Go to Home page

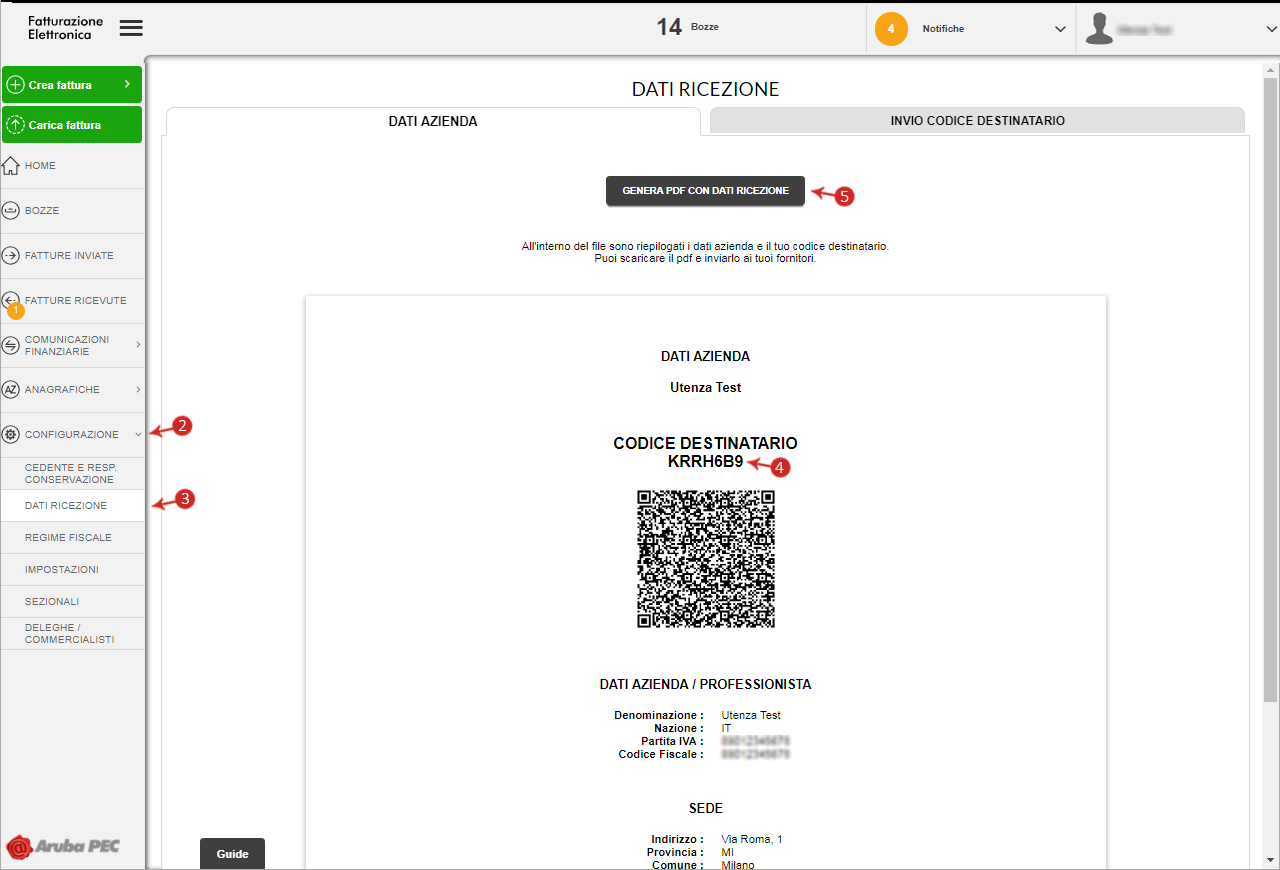pos(72,166)
